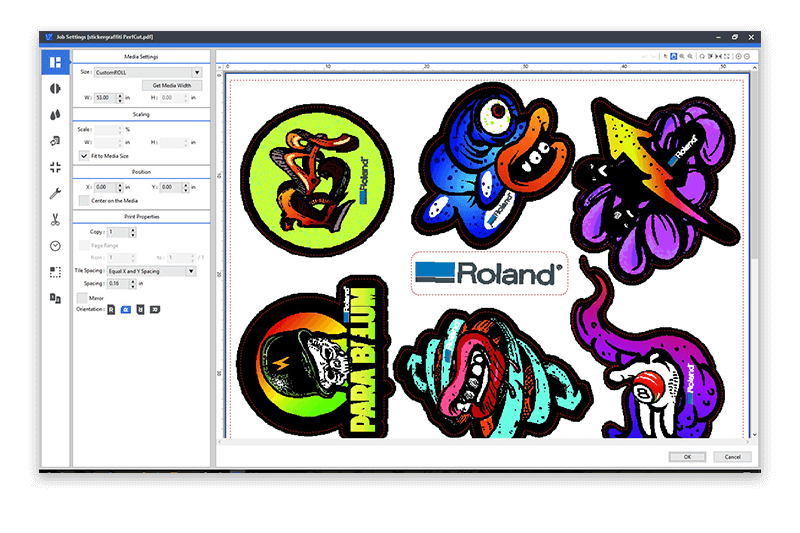Select the Roland logo sticker in preview
This screenshot has height=533, width=800.
489,272
